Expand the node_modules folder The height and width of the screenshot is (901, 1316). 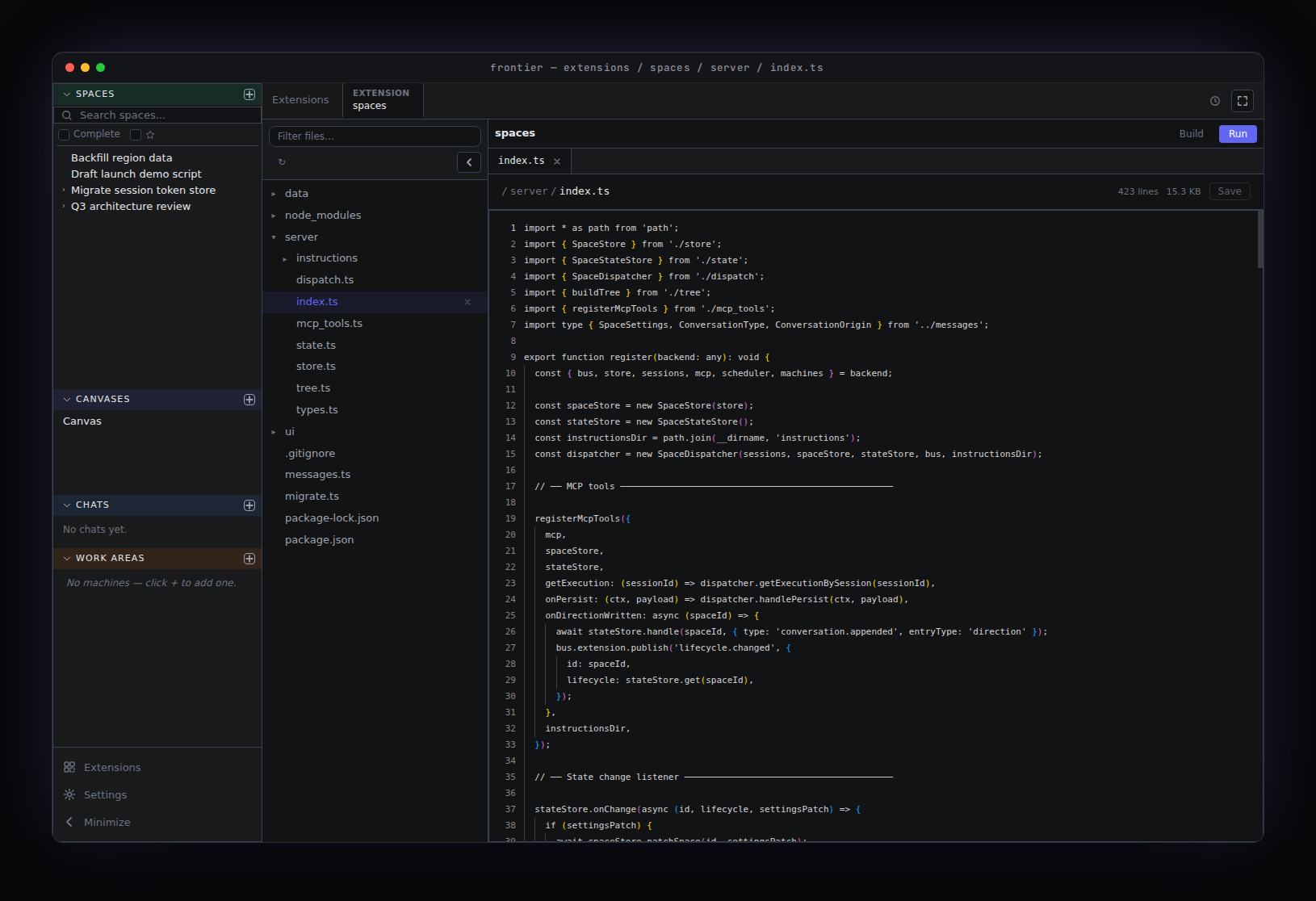(274, 216)
